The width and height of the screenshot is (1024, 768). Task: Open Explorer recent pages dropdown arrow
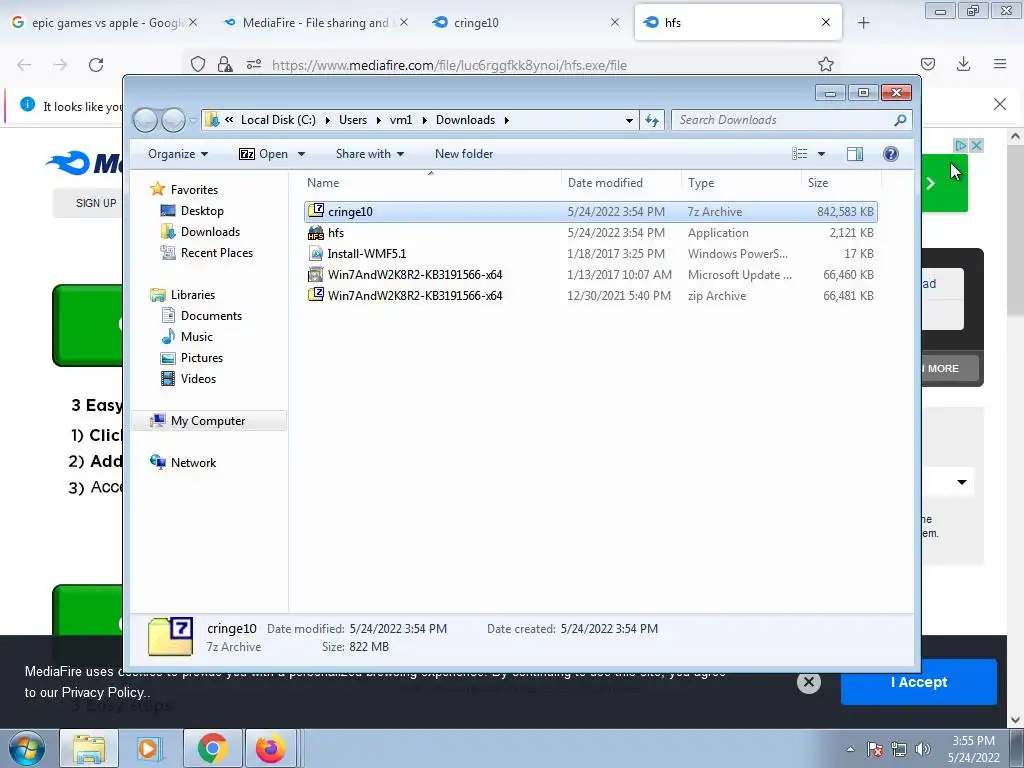coord(193,121)
